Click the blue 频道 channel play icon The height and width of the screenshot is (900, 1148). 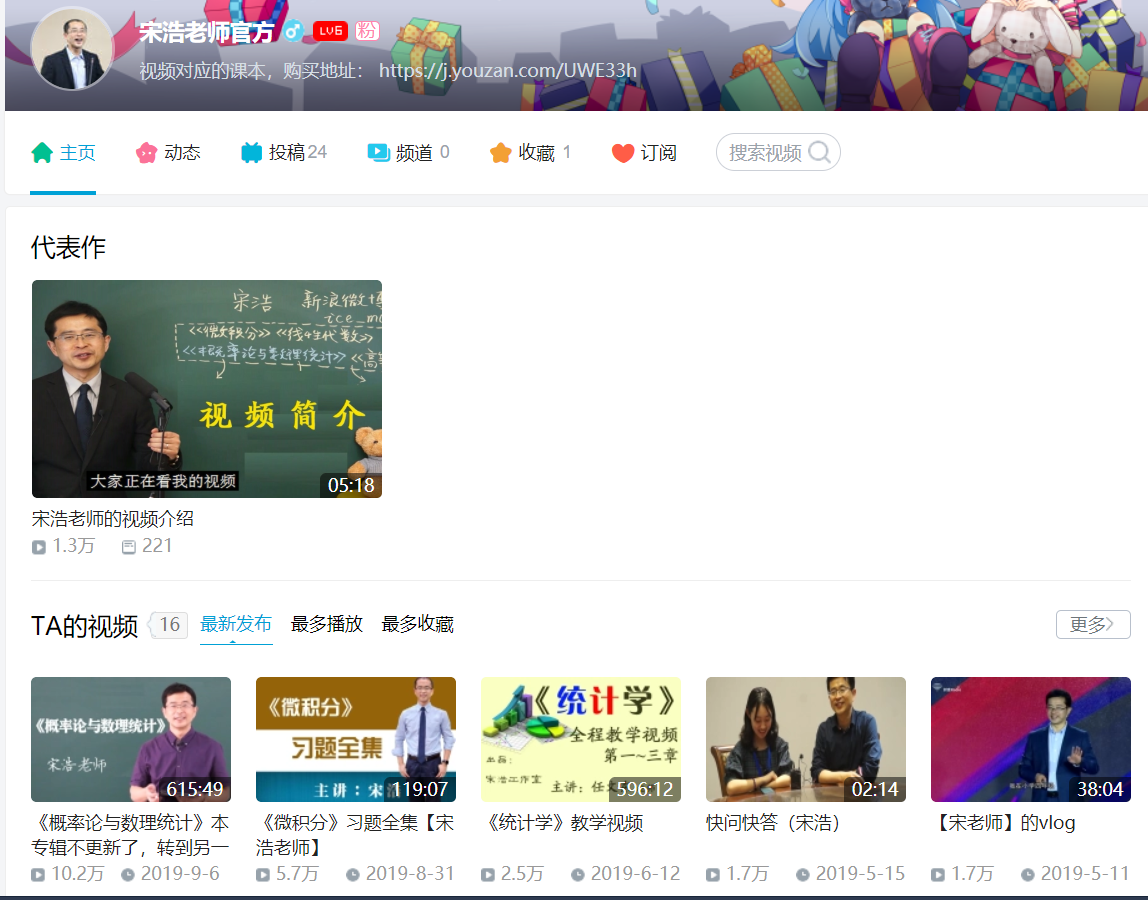(378, 152)
